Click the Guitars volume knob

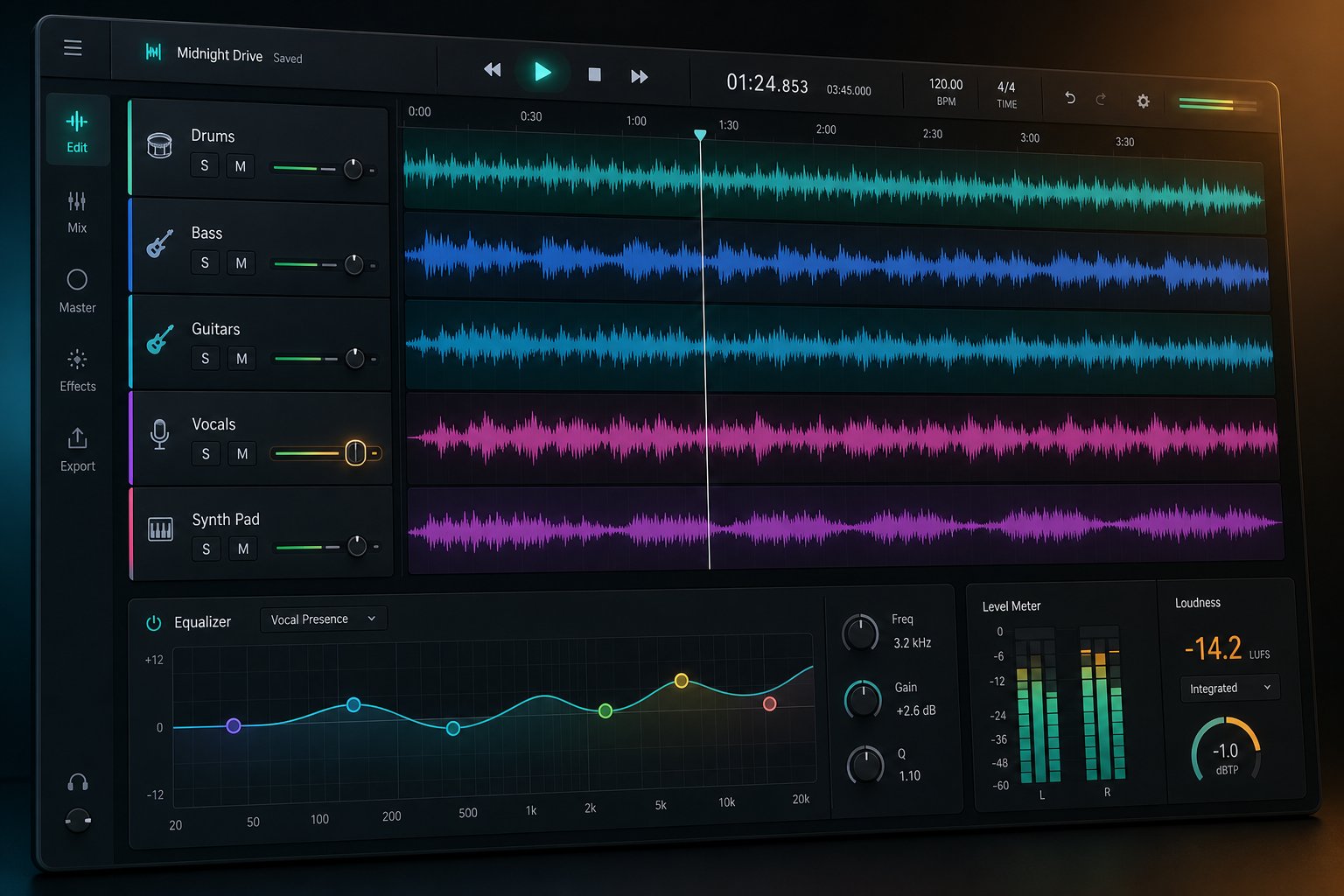coord(354,358)
